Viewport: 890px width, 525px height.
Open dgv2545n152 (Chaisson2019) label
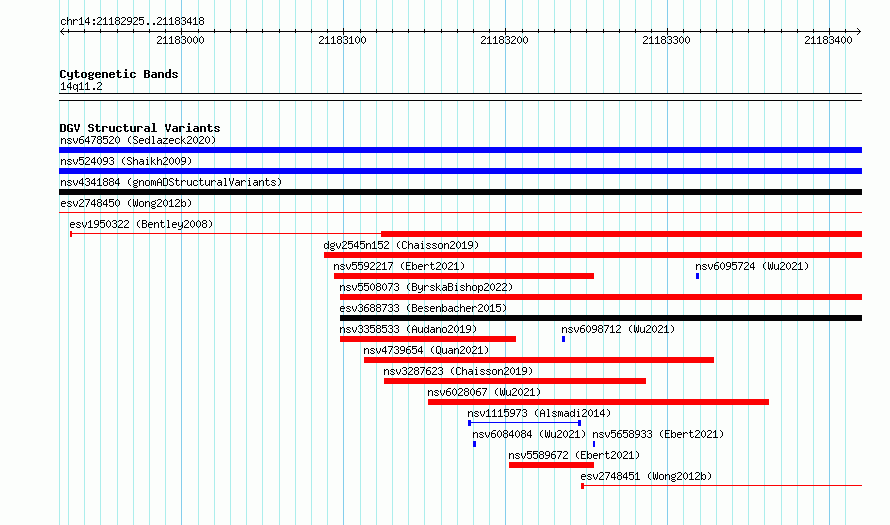401,245
